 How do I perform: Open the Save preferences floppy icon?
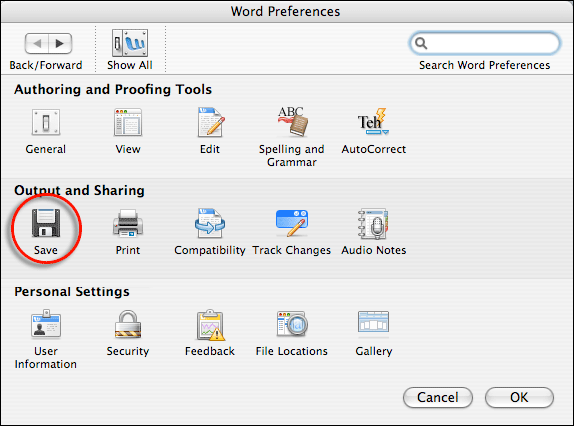(x=46, y=223)
